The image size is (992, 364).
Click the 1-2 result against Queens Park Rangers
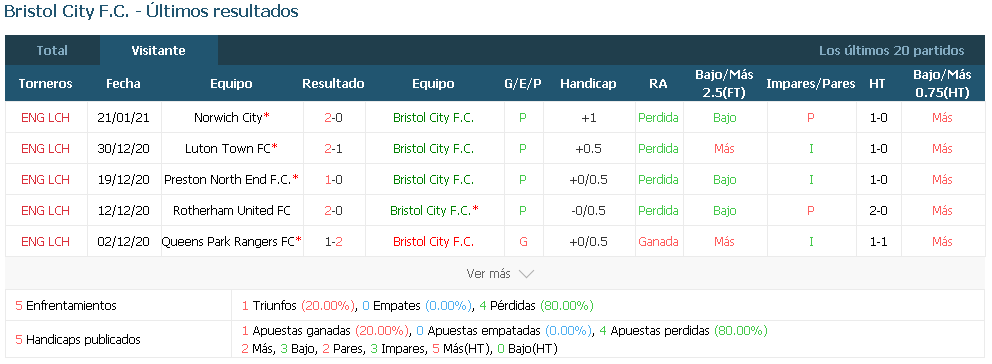tap(333, 242)
